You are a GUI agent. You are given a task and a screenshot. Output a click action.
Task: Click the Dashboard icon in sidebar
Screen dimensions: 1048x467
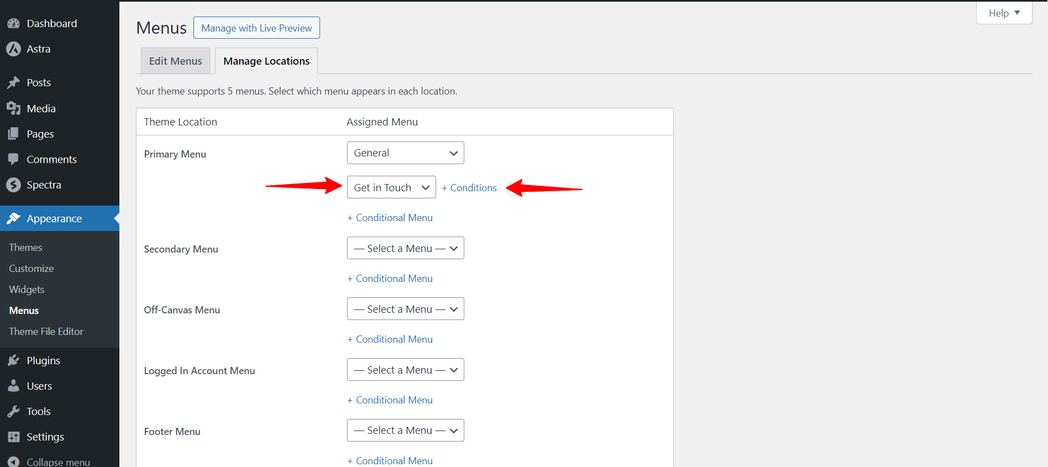coord(13,23)
